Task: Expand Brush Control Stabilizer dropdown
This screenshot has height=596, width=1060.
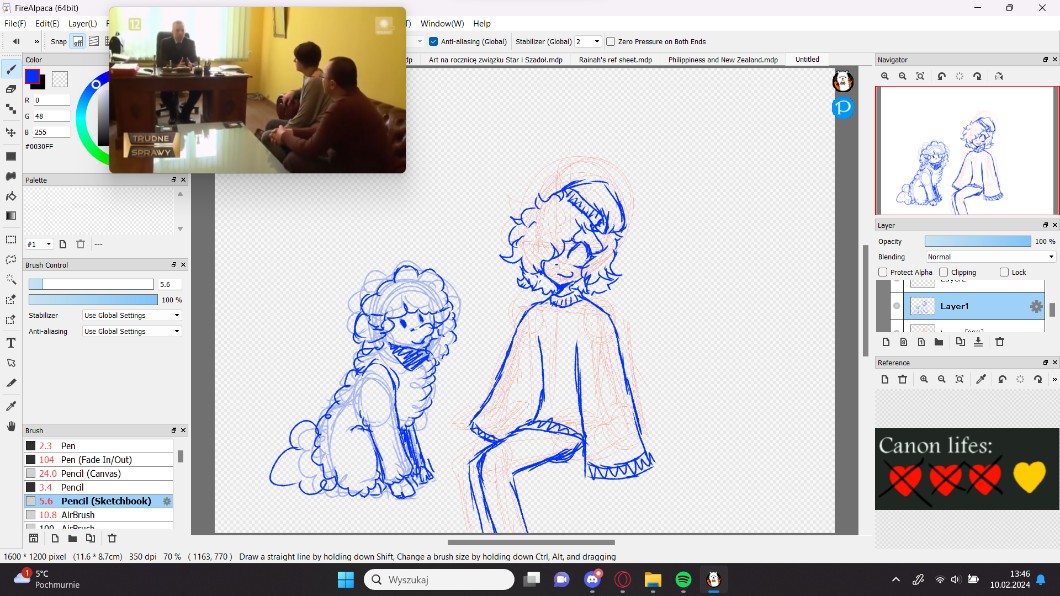Action: pyautogui.click(x=132, y=315)
